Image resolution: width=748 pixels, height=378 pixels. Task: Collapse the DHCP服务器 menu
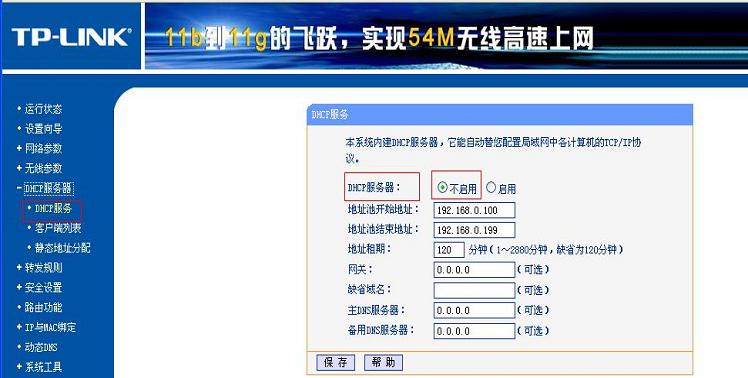[x=45, y=188]
